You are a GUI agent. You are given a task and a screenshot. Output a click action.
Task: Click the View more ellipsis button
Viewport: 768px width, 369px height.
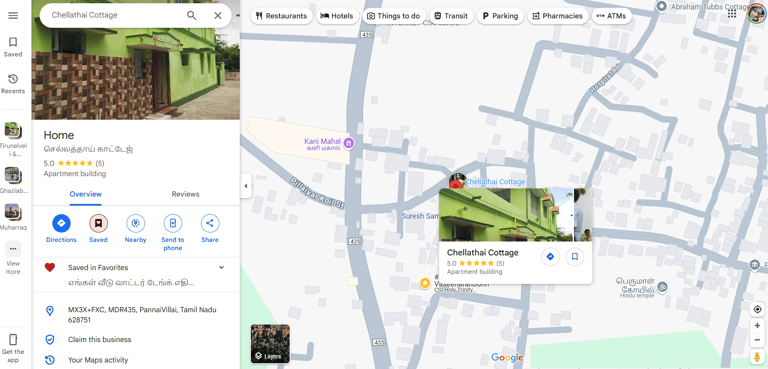point(13,249)
